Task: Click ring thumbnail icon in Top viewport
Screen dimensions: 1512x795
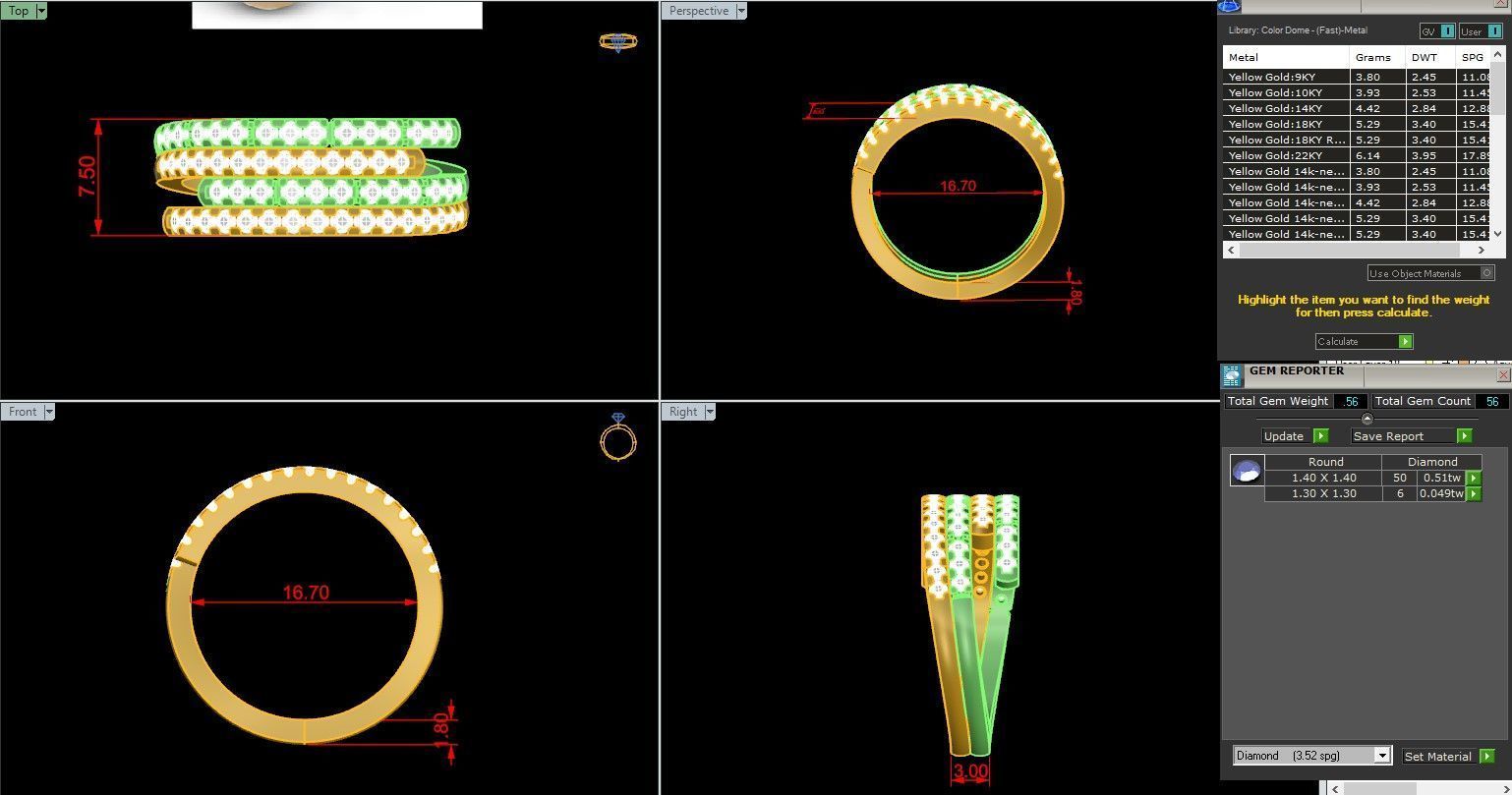Action: (x=618, y=42)
